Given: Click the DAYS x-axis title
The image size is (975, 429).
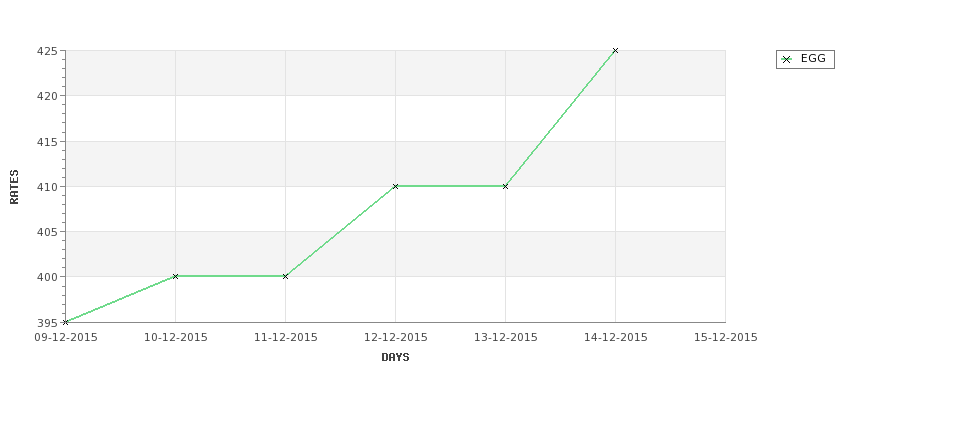Looking at the screenshot, I should 395,357.
